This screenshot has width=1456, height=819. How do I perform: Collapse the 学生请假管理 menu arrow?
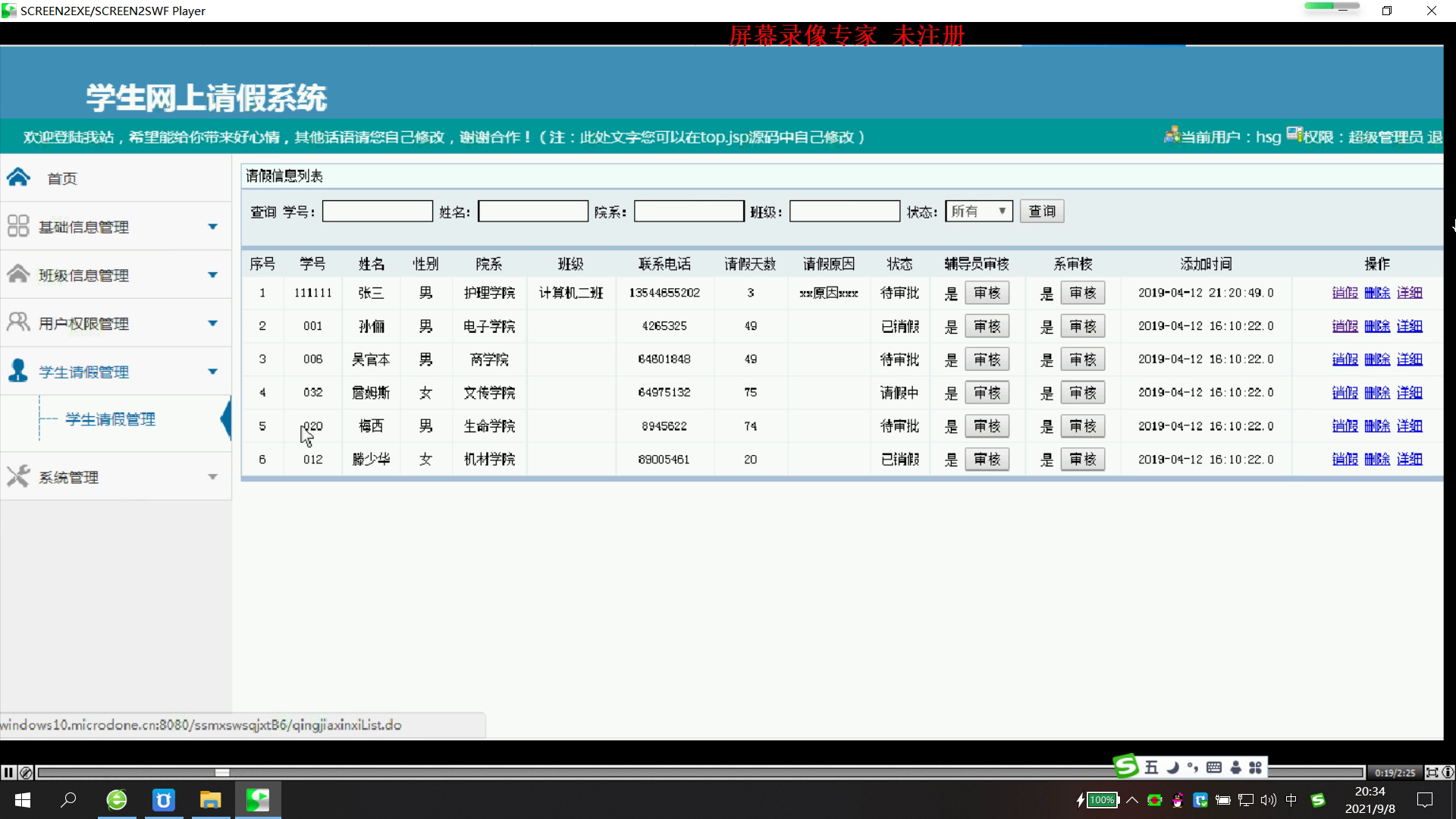tap(212, 372)
